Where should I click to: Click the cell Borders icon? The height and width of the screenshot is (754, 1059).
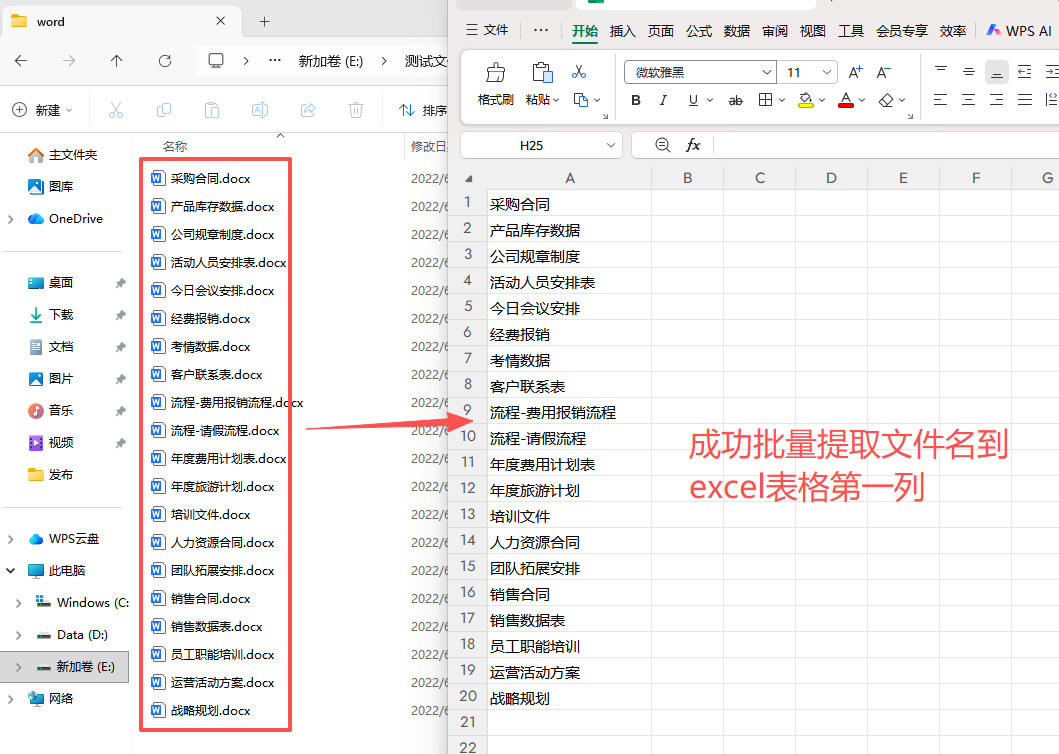(x=765, y=100)
